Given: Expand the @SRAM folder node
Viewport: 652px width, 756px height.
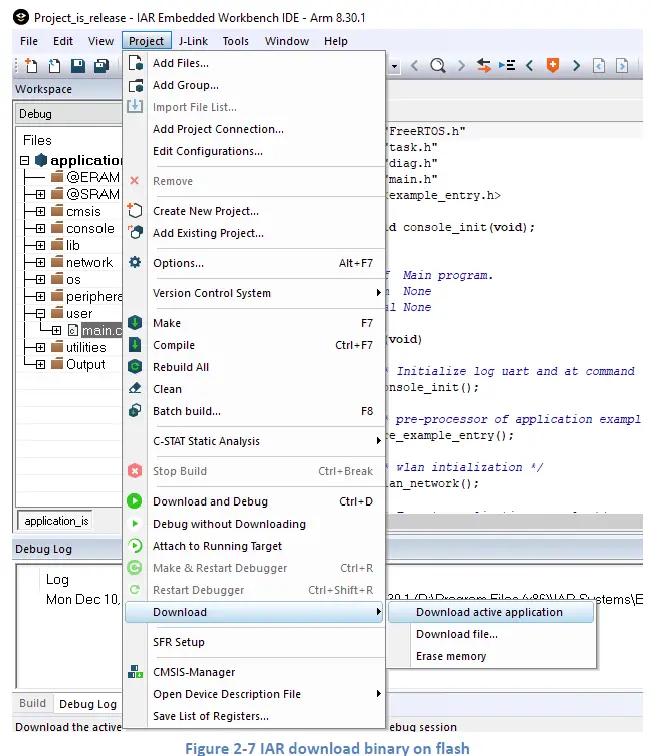Looking at the screenshot, I should [x=41, y=194].
